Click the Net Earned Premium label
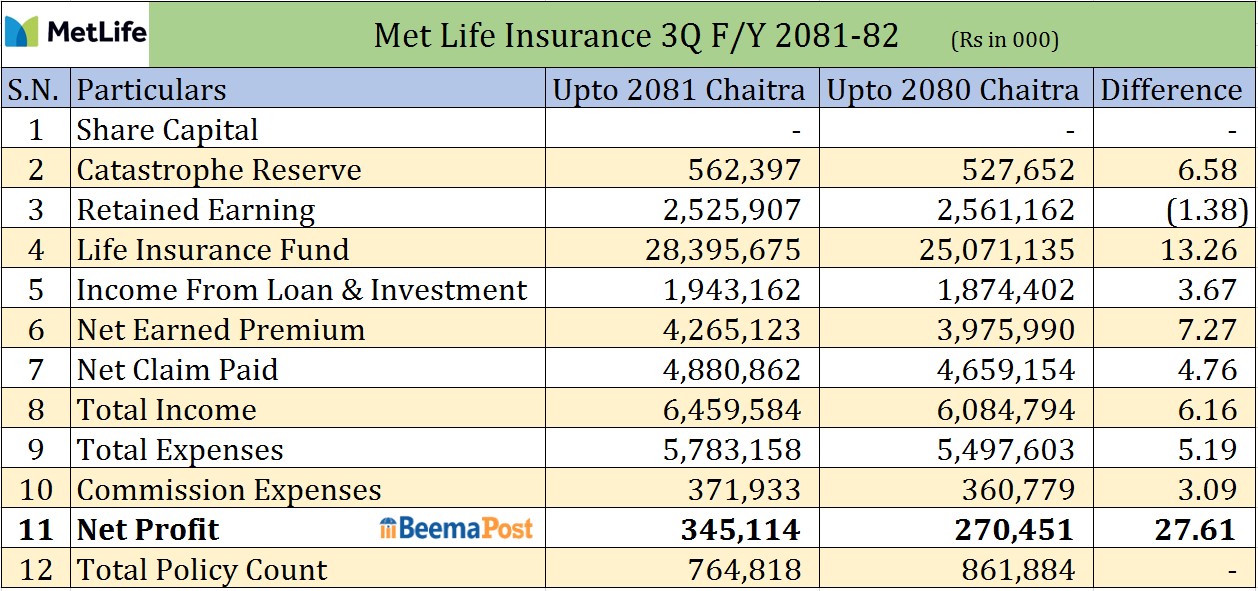Image resolution: width=1258 pixels, height=591 pixels. (221, 330)
